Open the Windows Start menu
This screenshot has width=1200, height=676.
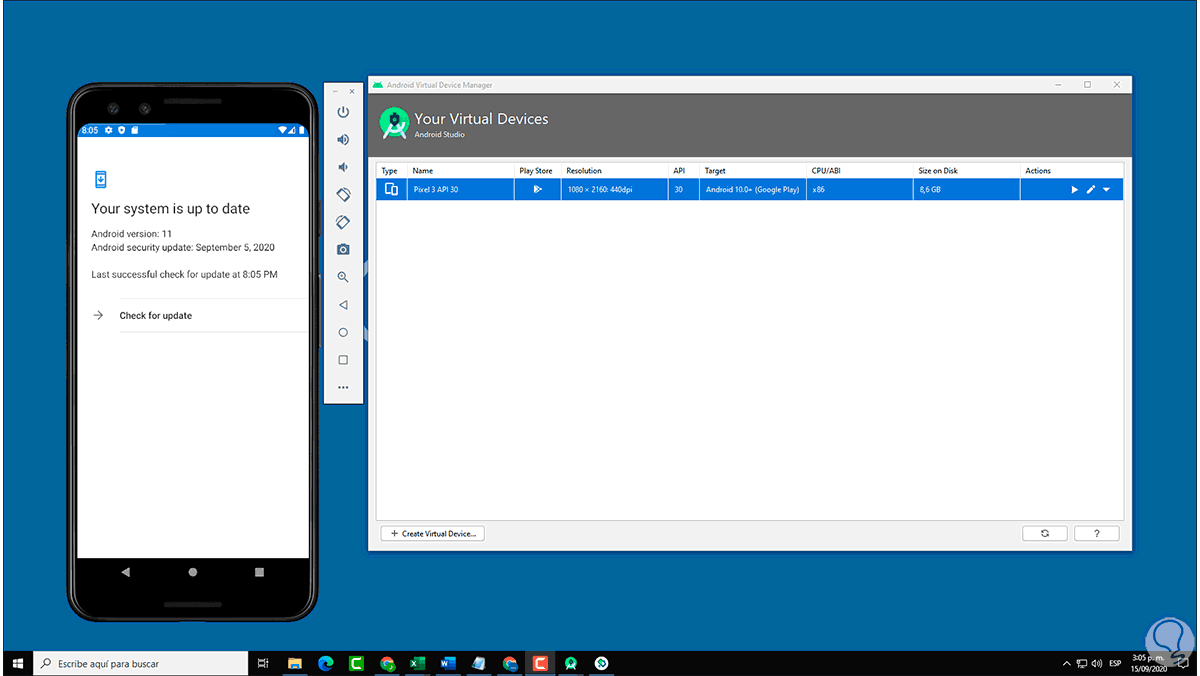[x=17, y=663]
